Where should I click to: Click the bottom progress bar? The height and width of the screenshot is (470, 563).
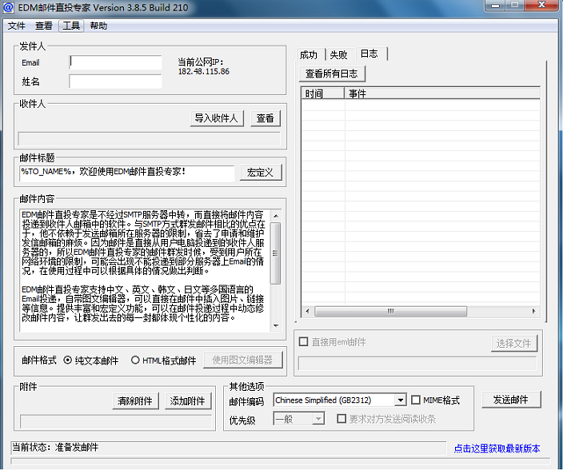coord(280,461)
